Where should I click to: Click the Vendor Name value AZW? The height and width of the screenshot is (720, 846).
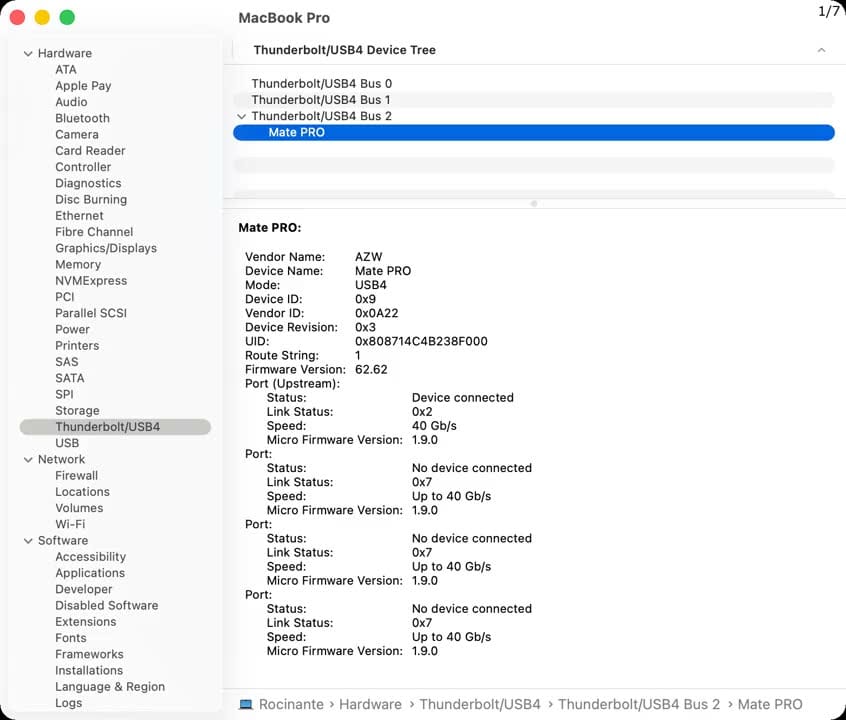[x=369, y=257]
